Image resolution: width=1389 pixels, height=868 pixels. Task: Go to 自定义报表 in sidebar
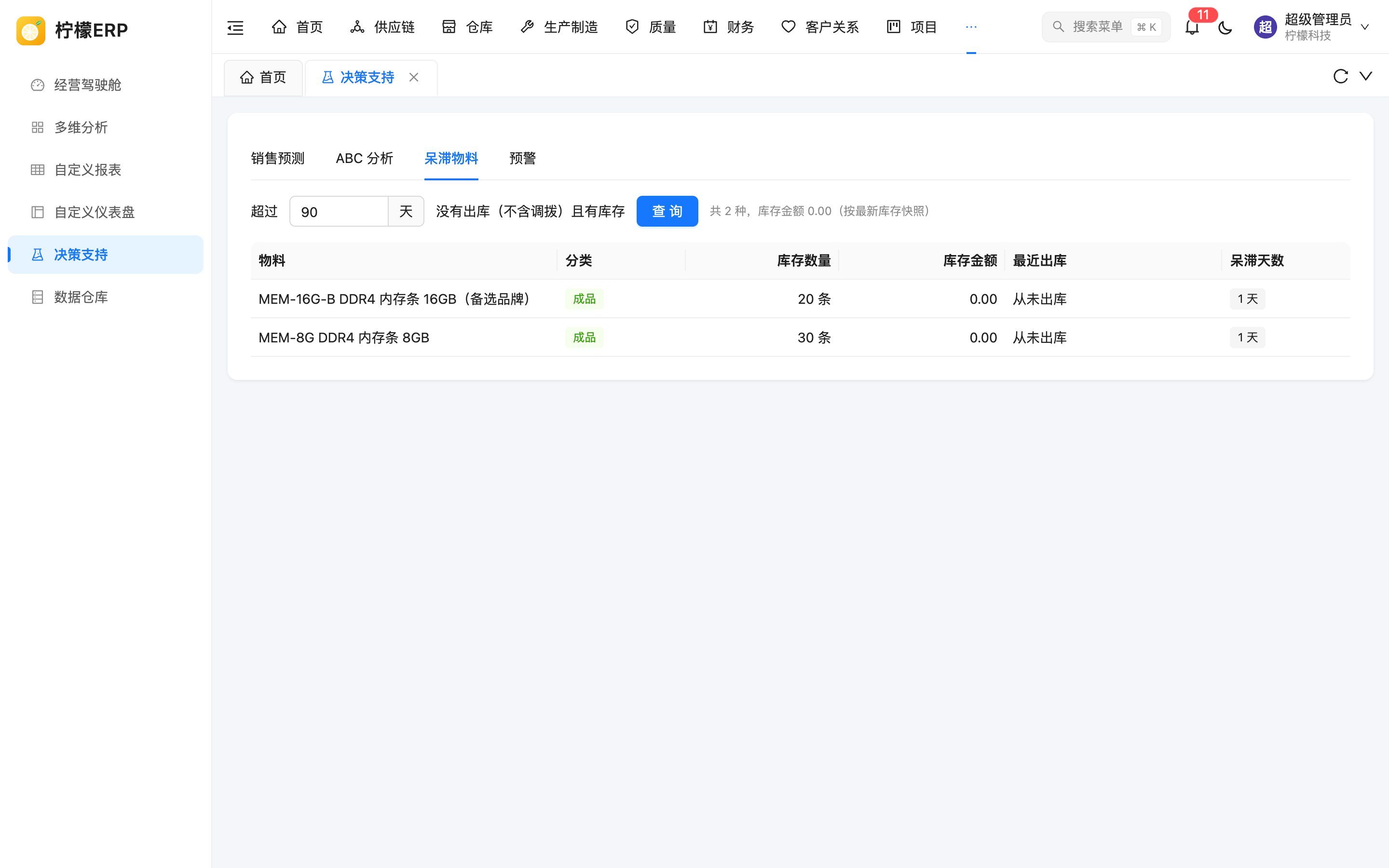[x=106, y=170]
